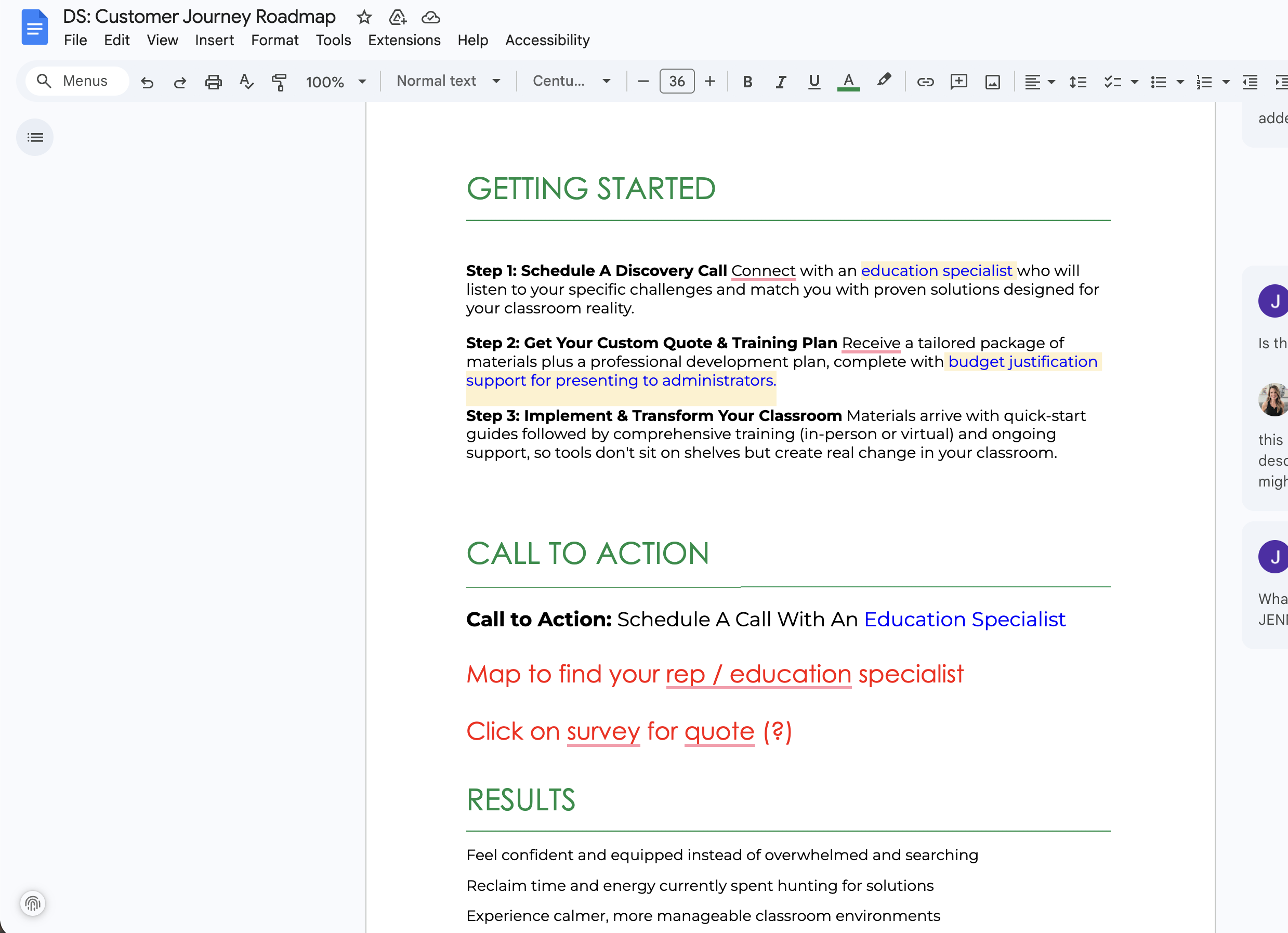Search the Menus box
1288x933 pixels.
pos(77,81)
